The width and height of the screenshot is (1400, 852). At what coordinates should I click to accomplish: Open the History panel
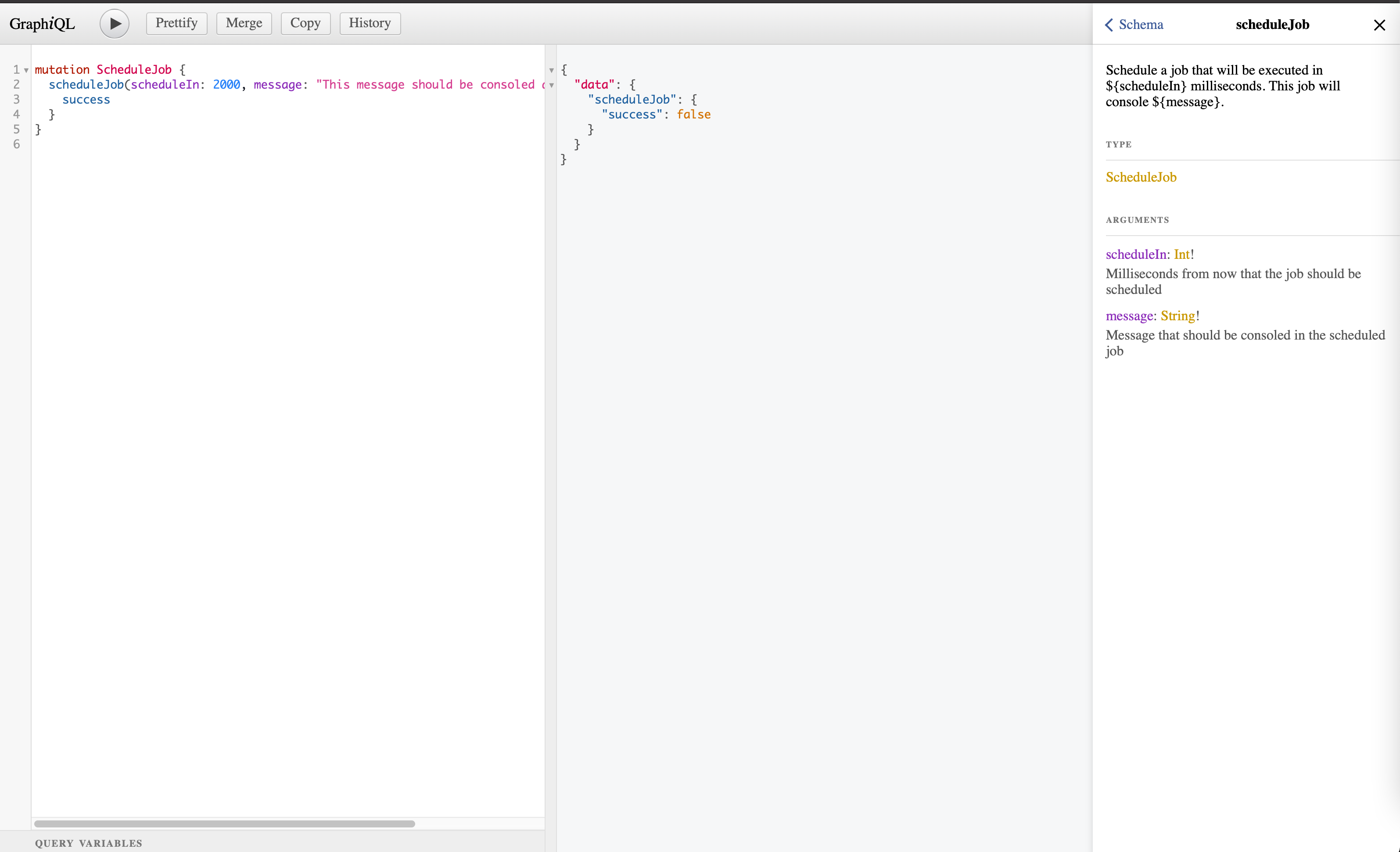tap(370, 23)
